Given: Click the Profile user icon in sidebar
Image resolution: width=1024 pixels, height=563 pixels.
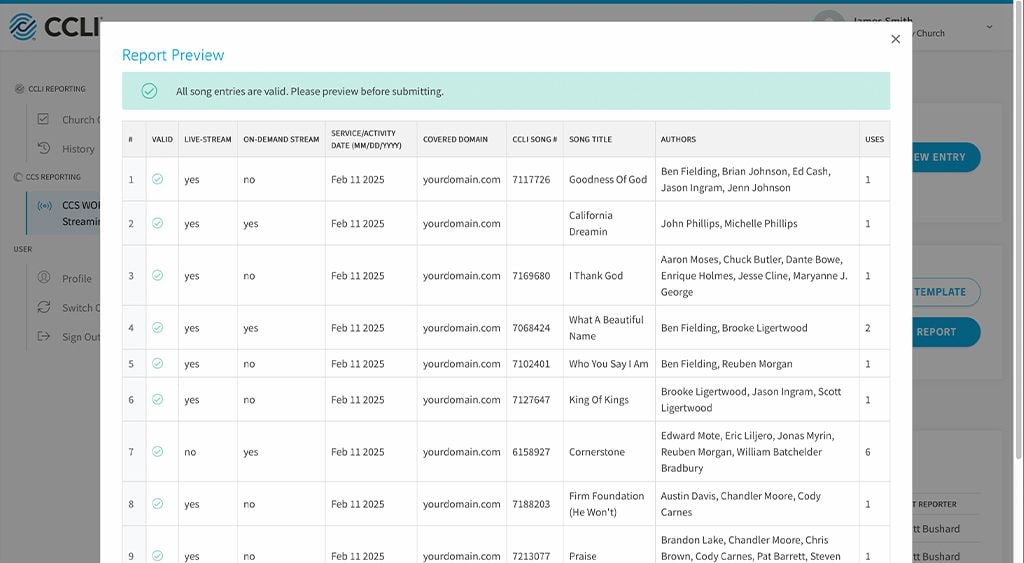Looking at the screenshot, I should (44, 278).
